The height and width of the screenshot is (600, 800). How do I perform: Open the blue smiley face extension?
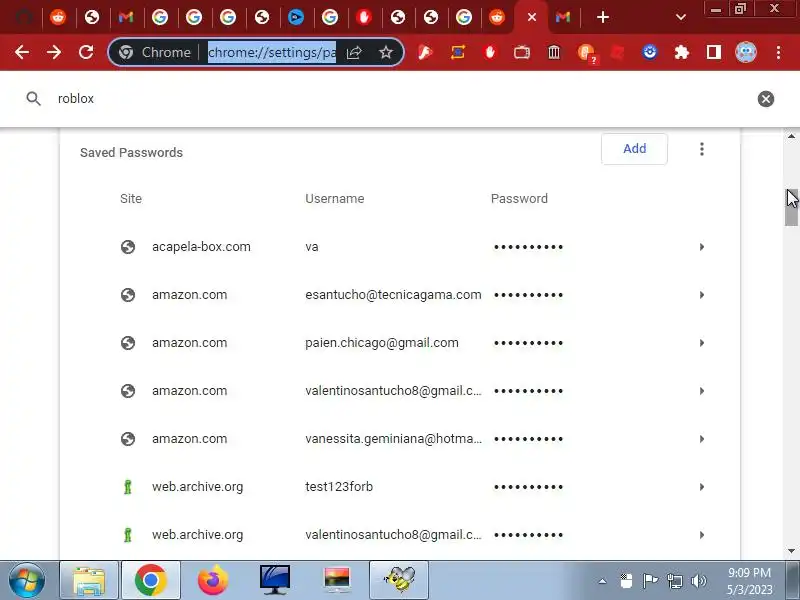coord(649,52)
